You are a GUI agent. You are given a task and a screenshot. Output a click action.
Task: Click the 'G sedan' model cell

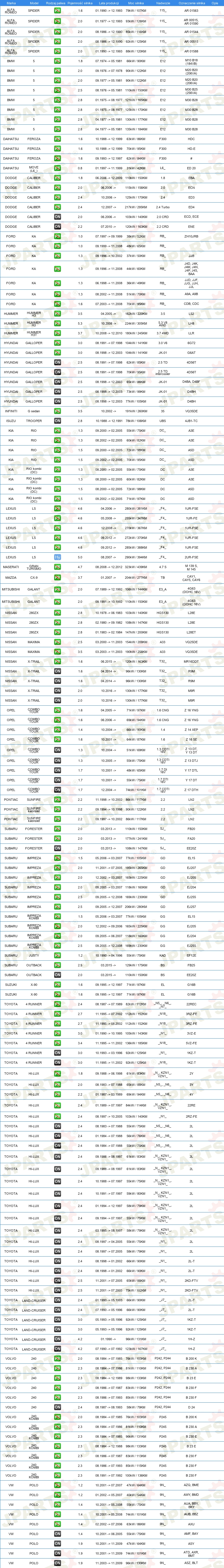click(34, 411)
